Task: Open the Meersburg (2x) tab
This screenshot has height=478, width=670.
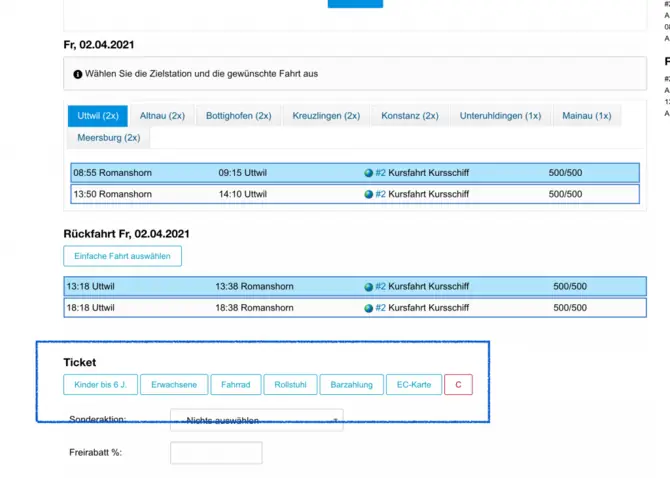Action: click(108, 137)
